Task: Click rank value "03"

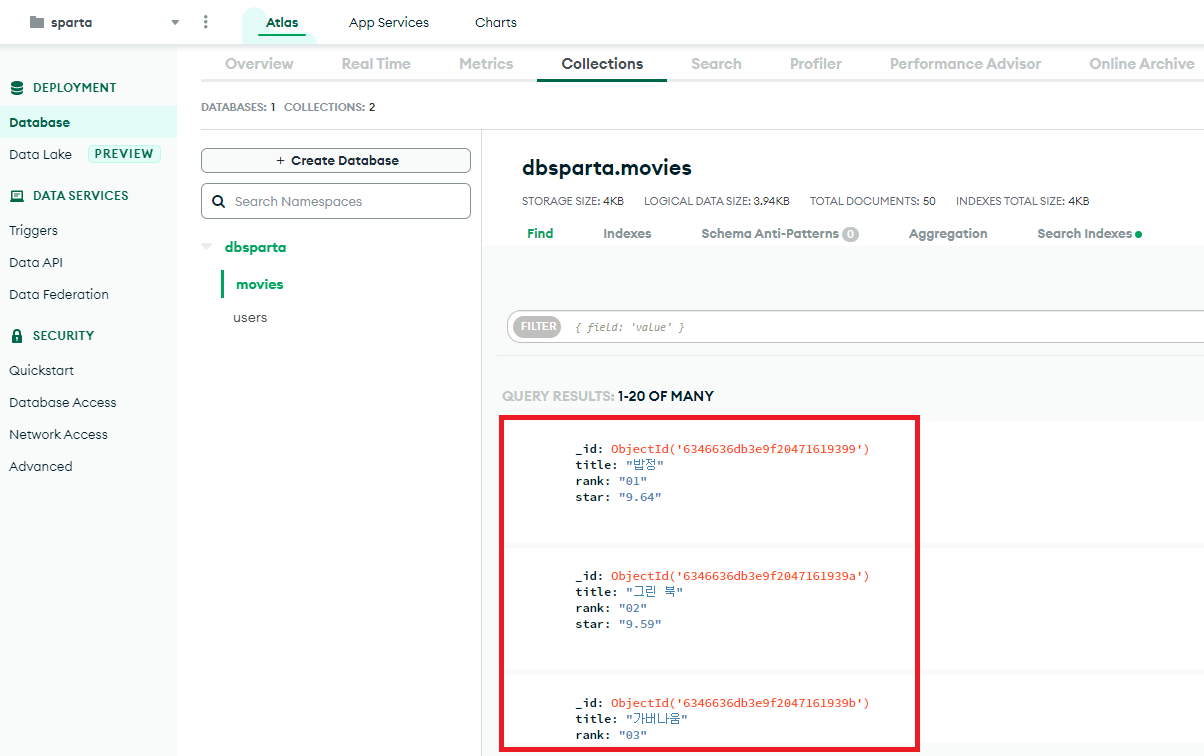Action: click(x=632, y=735)
